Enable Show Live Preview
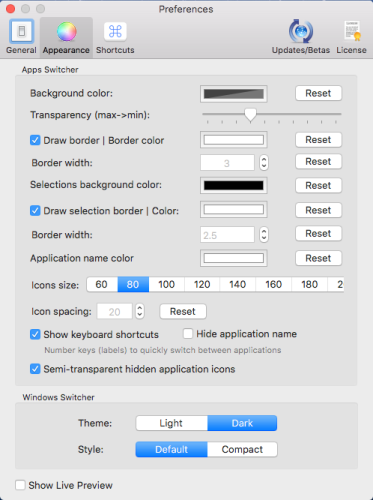373x500 pixels. pos(20,485)
